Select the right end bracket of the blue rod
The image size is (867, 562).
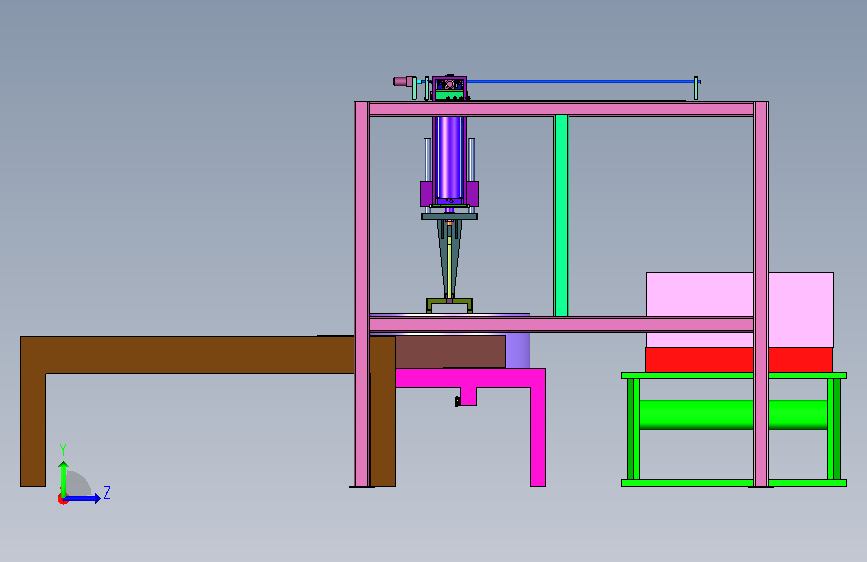pos(696,88)
